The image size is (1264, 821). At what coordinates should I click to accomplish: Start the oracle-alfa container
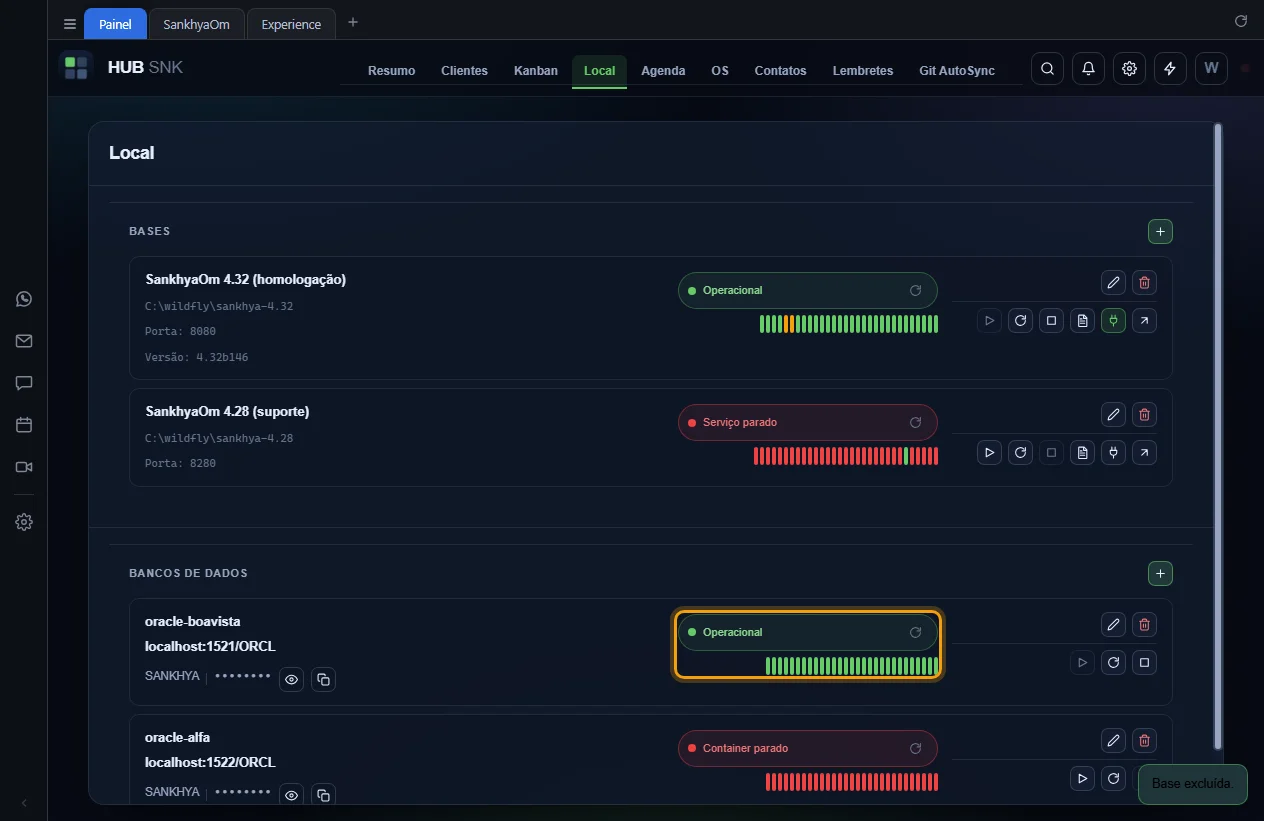(1082, 778)
